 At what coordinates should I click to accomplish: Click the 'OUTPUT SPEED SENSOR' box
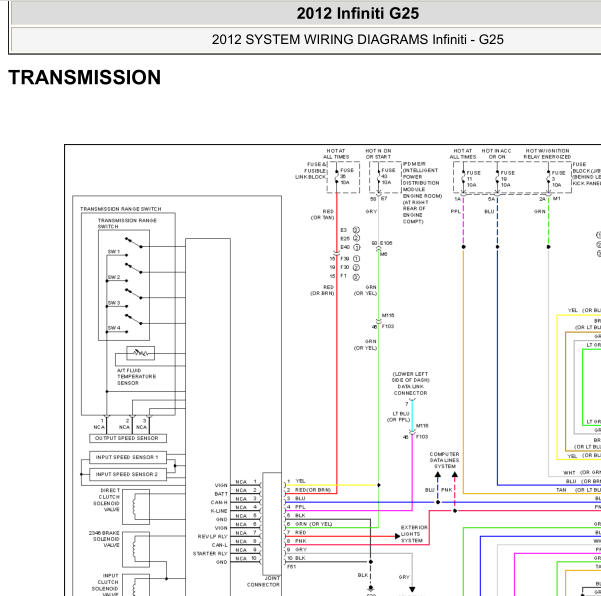click(x=128, y=438)
